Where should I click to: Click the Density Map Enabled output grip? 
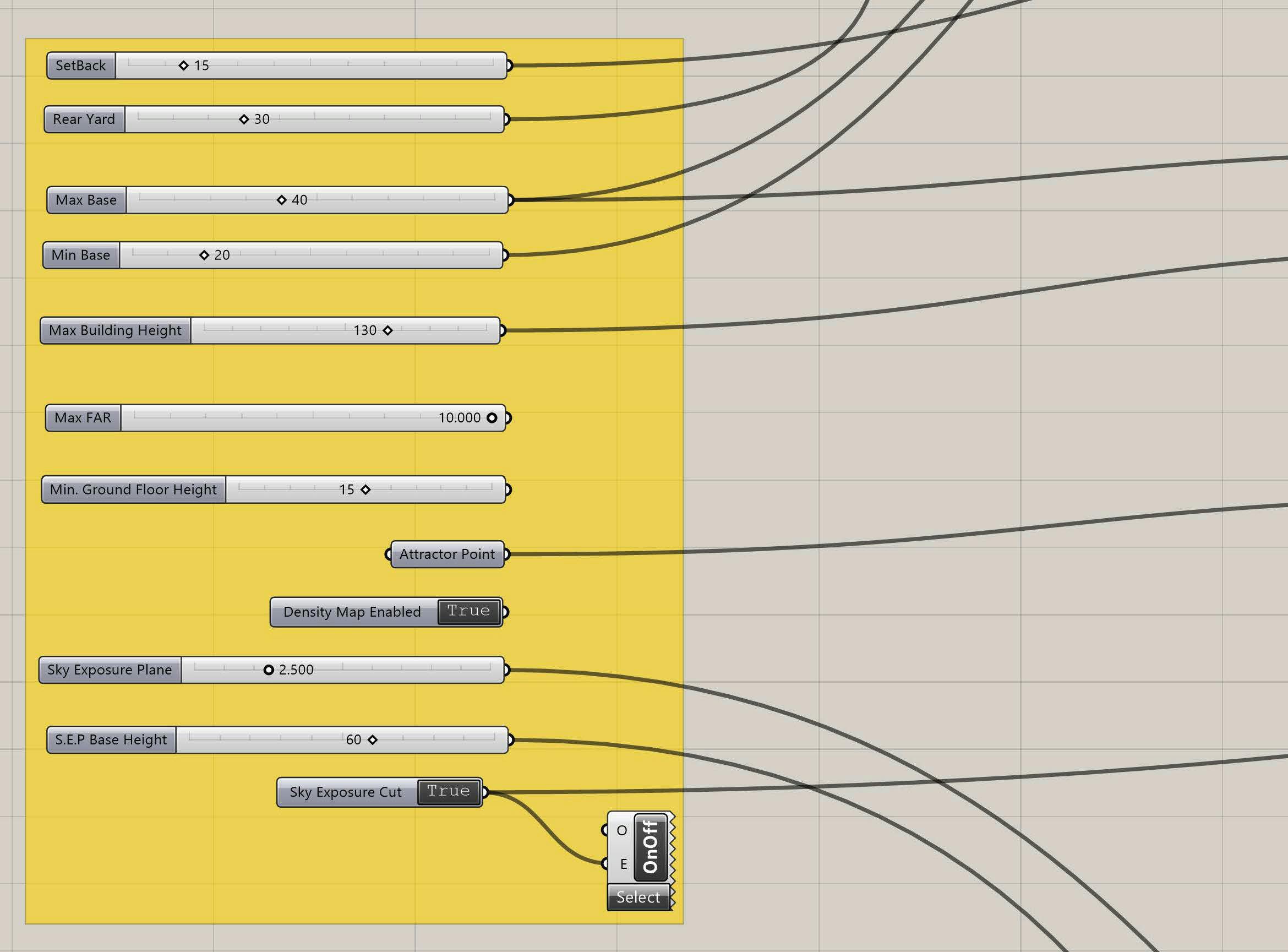(x=506, y=612)
